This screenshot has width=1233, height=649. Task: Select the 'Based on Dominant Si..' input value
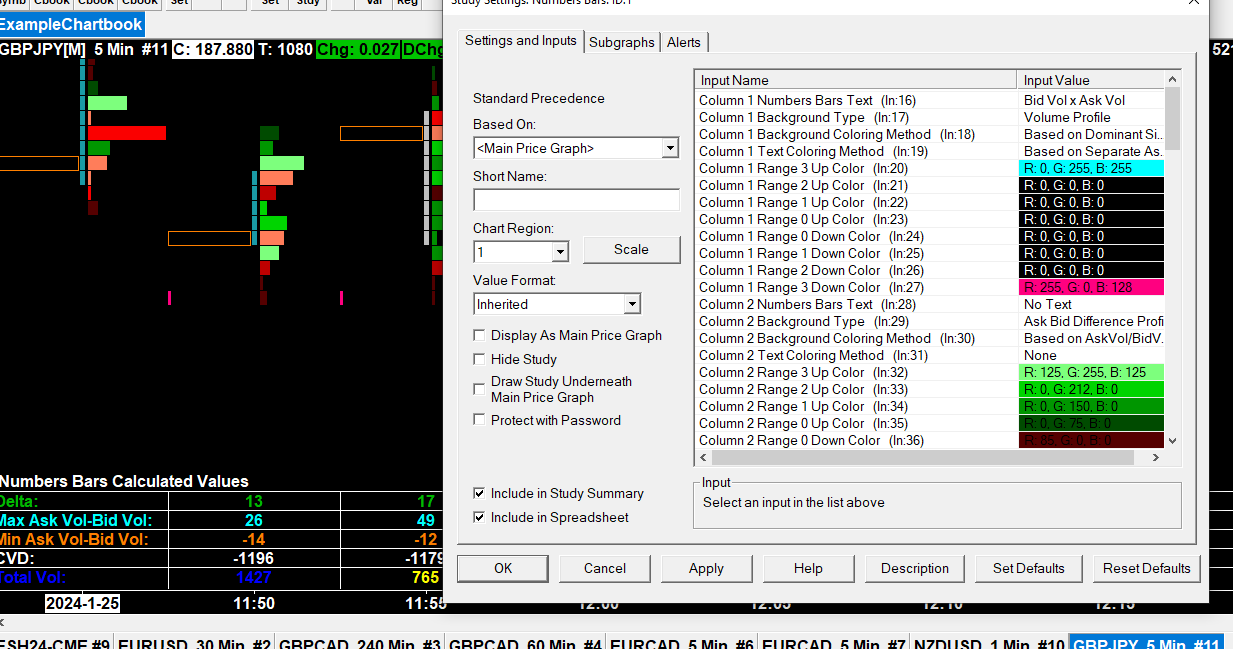click(x=1090, y=134)
